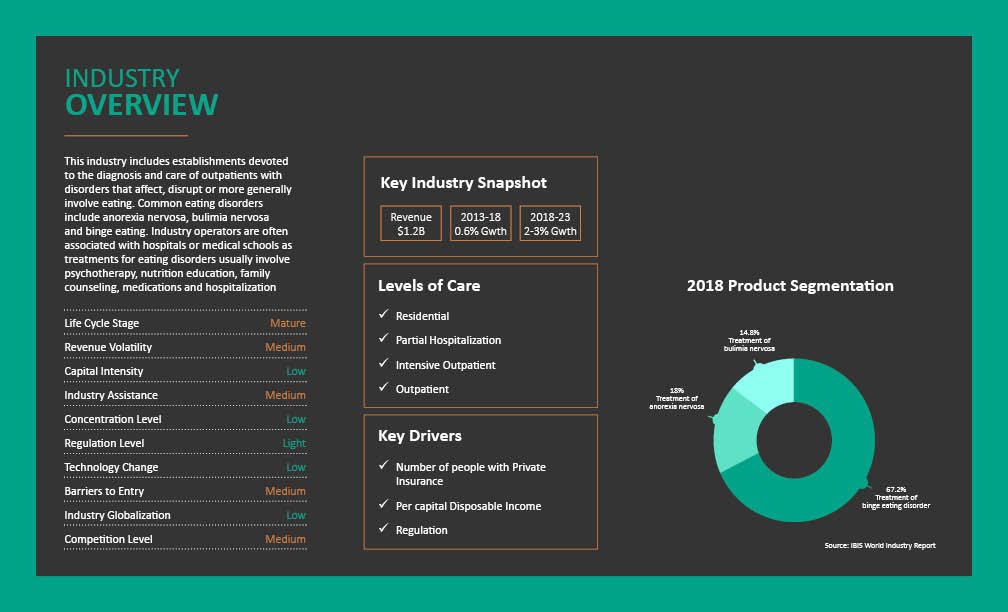Click the checkmark beside Residential
1008x612 pixels.
tap(383, 315)
